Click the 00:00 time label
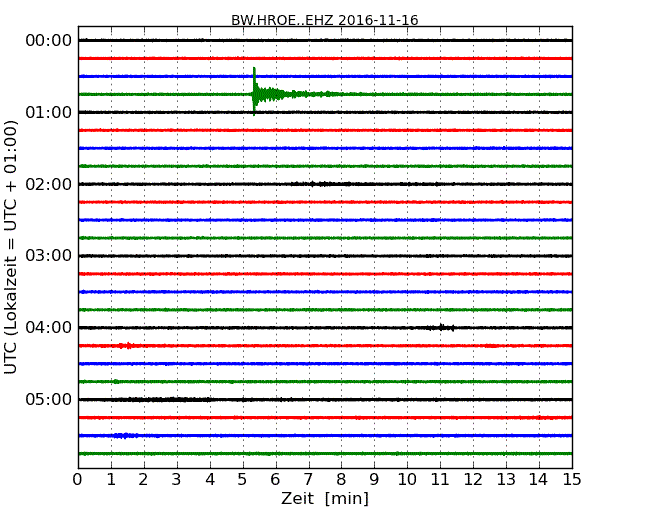 49,41
